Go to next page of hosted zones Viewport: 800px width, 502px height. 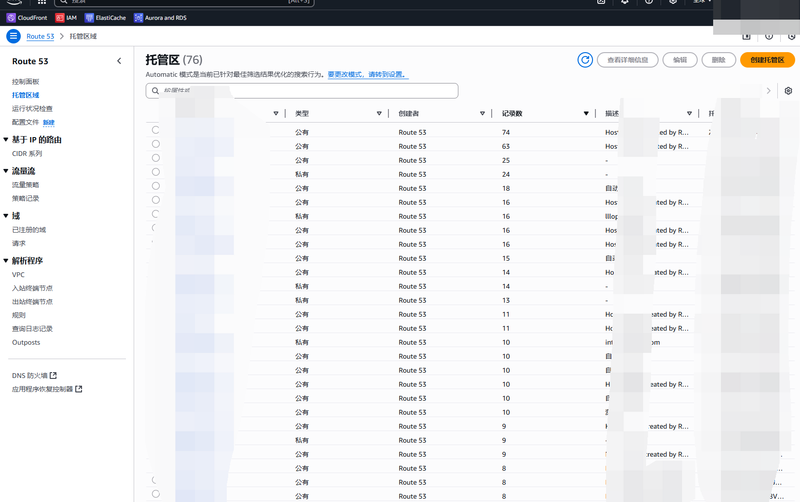[768, 91]
